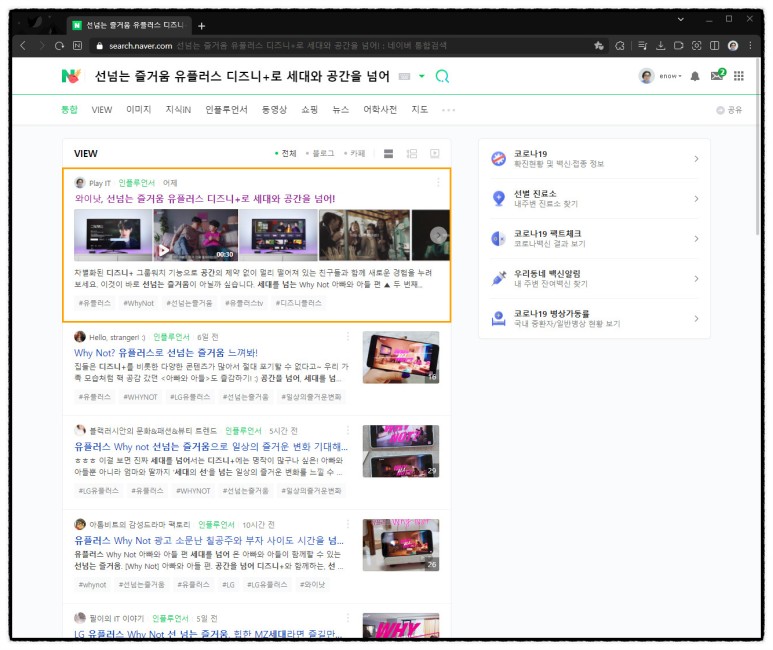773x650 pixels.
Task: Toggle browser side panel icon
Action: coord(714,46)
